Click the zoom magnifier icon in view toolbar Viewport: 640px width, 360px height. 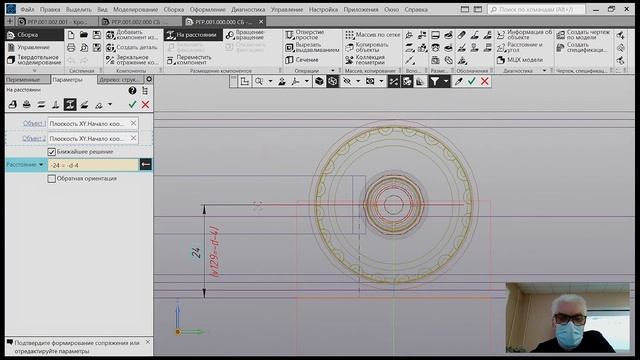259,82
